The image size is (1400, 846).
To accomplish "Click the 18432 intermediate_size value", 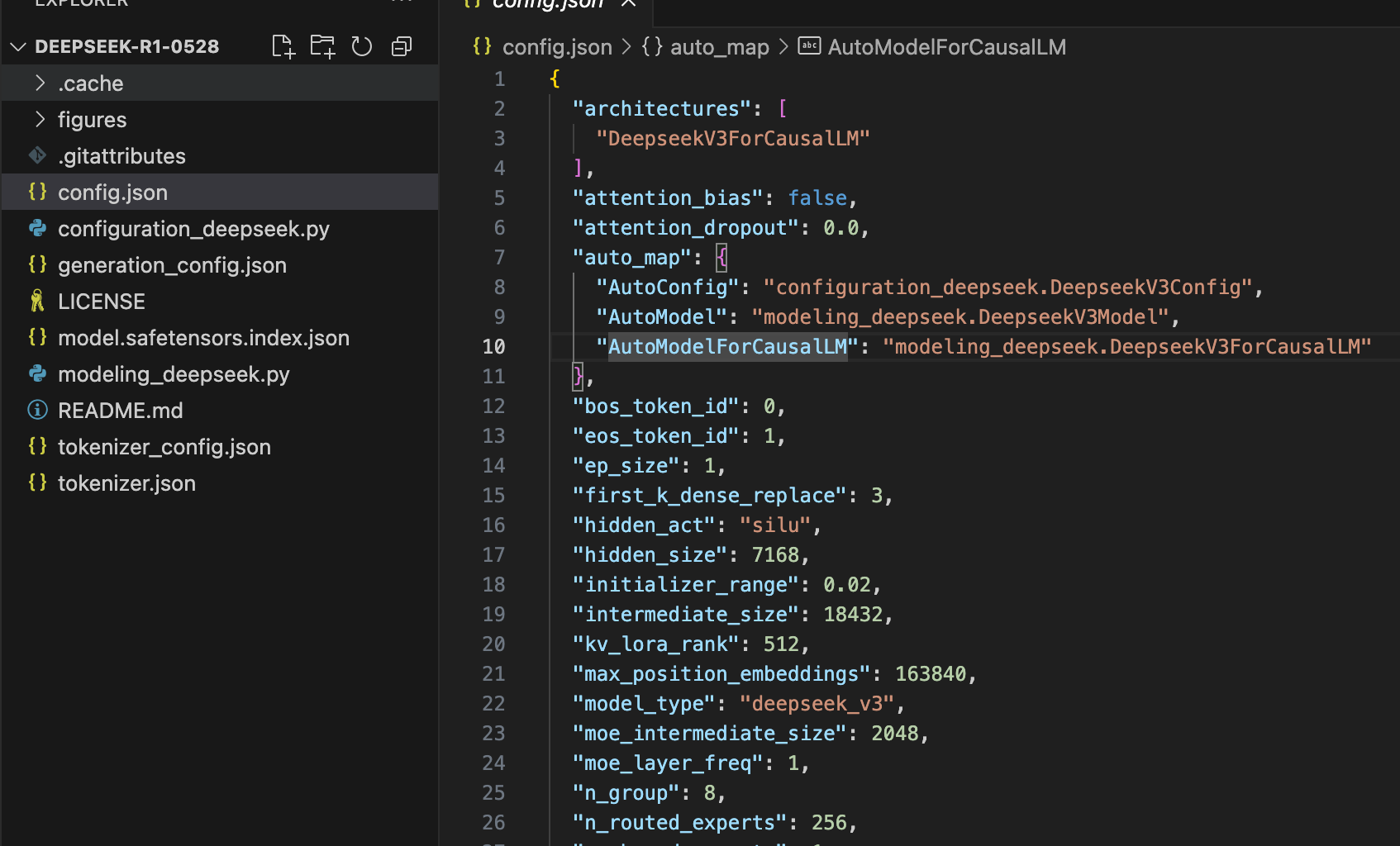I will pyautogui.click(x=853, y=615).
